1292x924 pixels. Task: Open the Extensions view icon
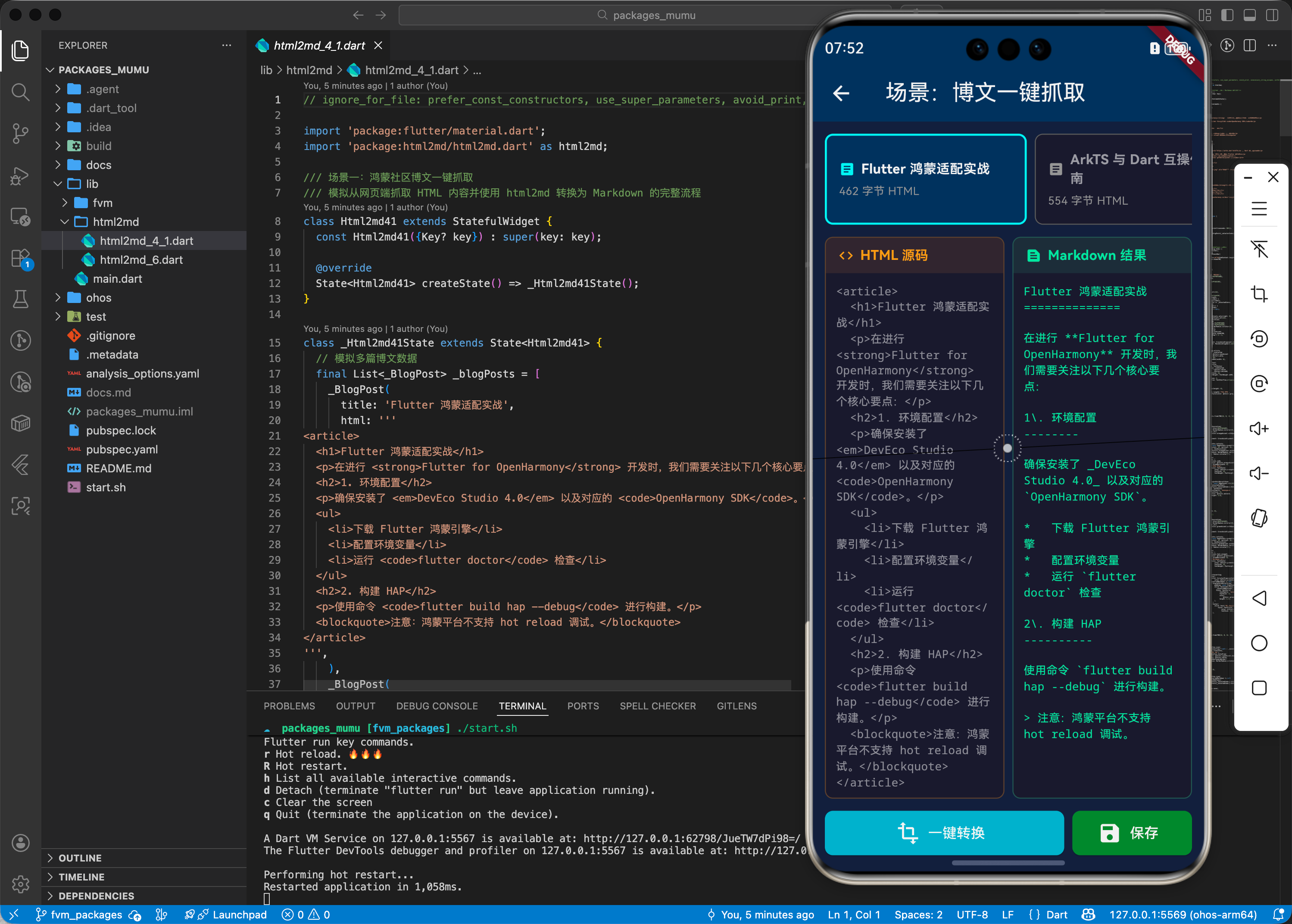[x=21, y=258]
